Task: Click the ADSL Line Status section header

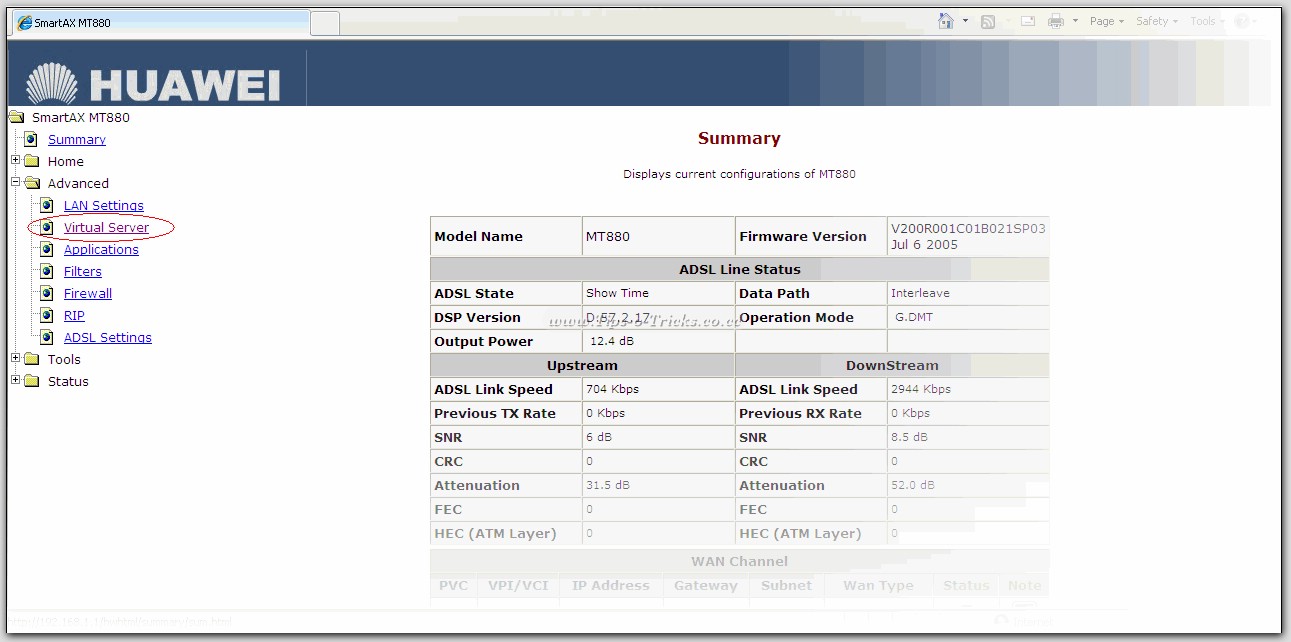Action: (x=740, y=269)
